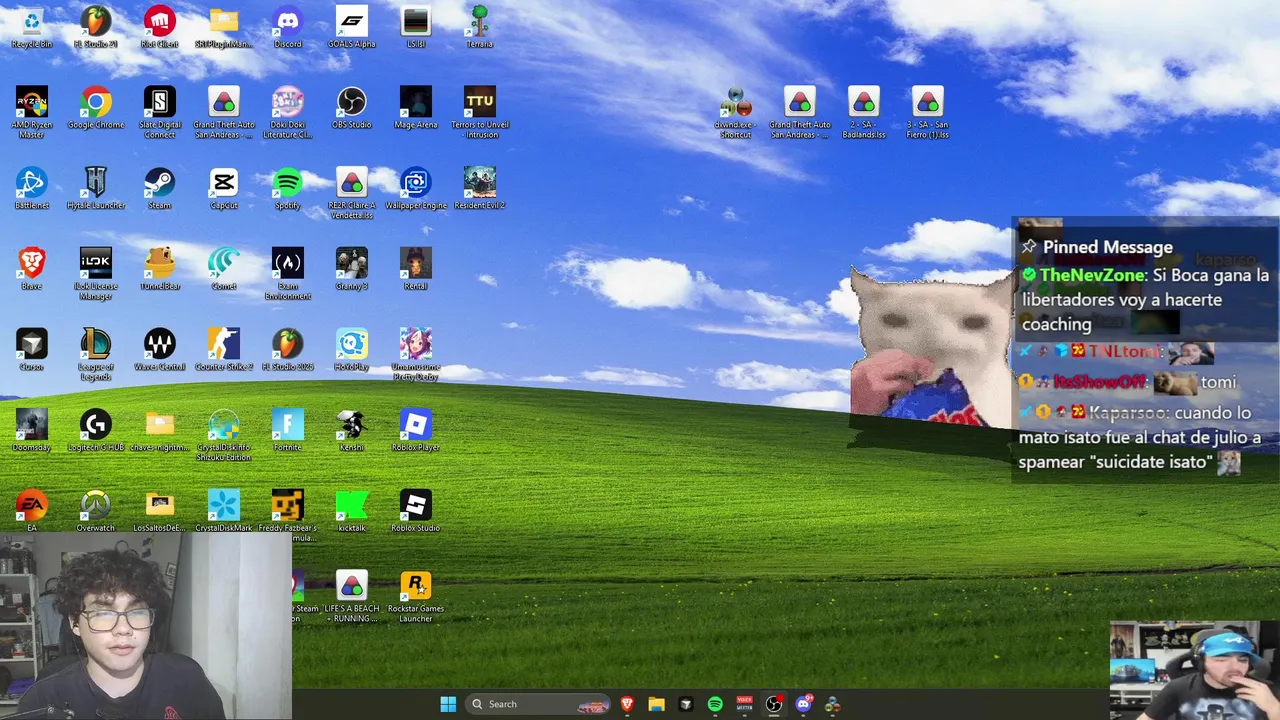Launch the Rockstar Games Launcher shortcut
Image resolution: width=1280 pixels, height=720 pixels.
(x=416, y=596)
